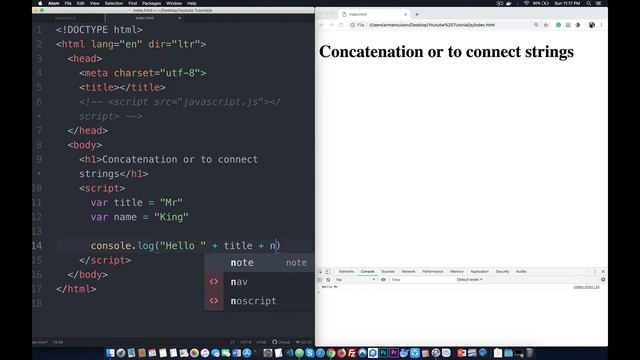Toggle the console sidebar icon
This screenshot has height=360, width=640.
[x=320, y=280]
